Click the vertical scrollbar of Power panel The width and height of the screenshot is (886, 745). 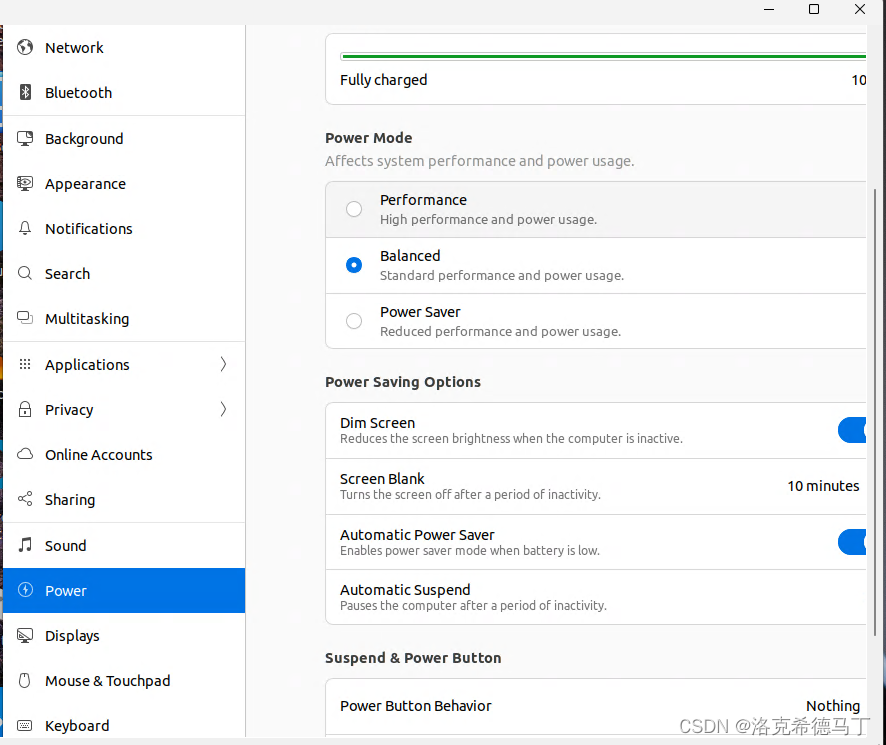pyautogui.click(x=875, y=413)
